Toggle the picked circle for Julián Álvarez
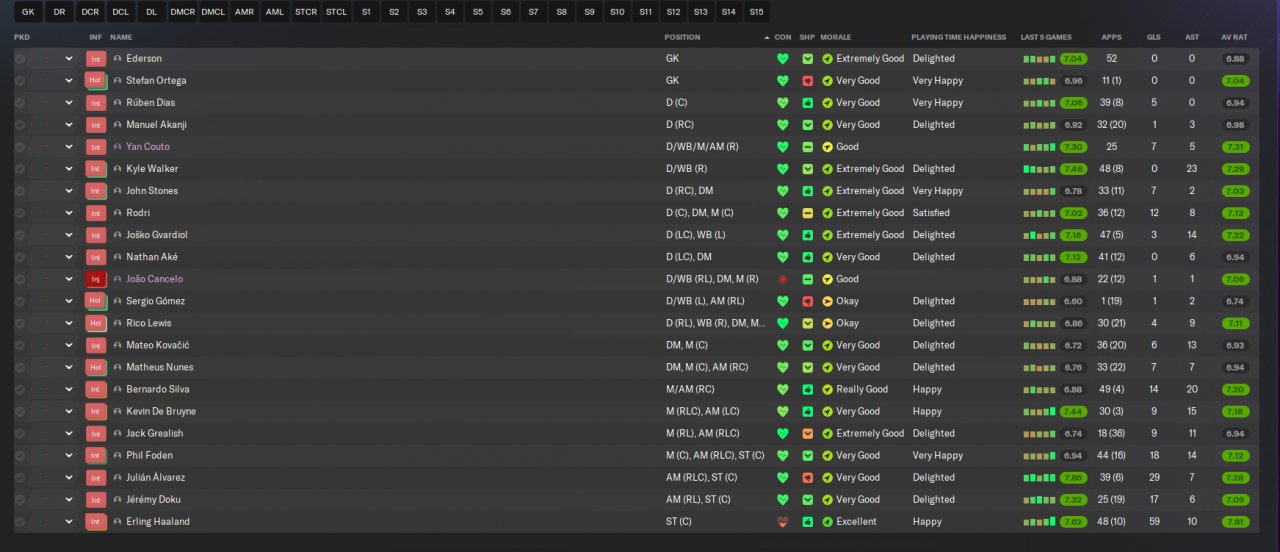The width and height of the screenshot is (1280, 552). coord(20,478)
